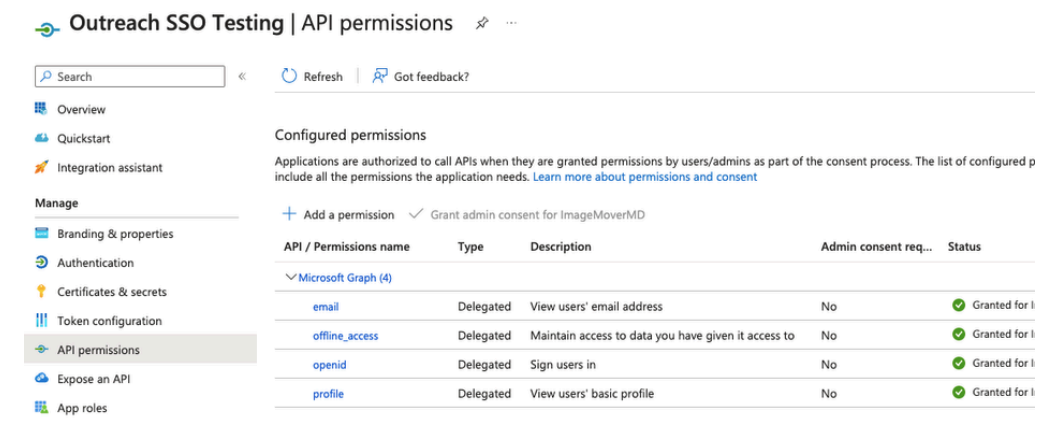The height and width of the screenshot is (441, 1063).
Task: Go to Authentication settings
Action: pyautogui.click(x=96, y=263)
